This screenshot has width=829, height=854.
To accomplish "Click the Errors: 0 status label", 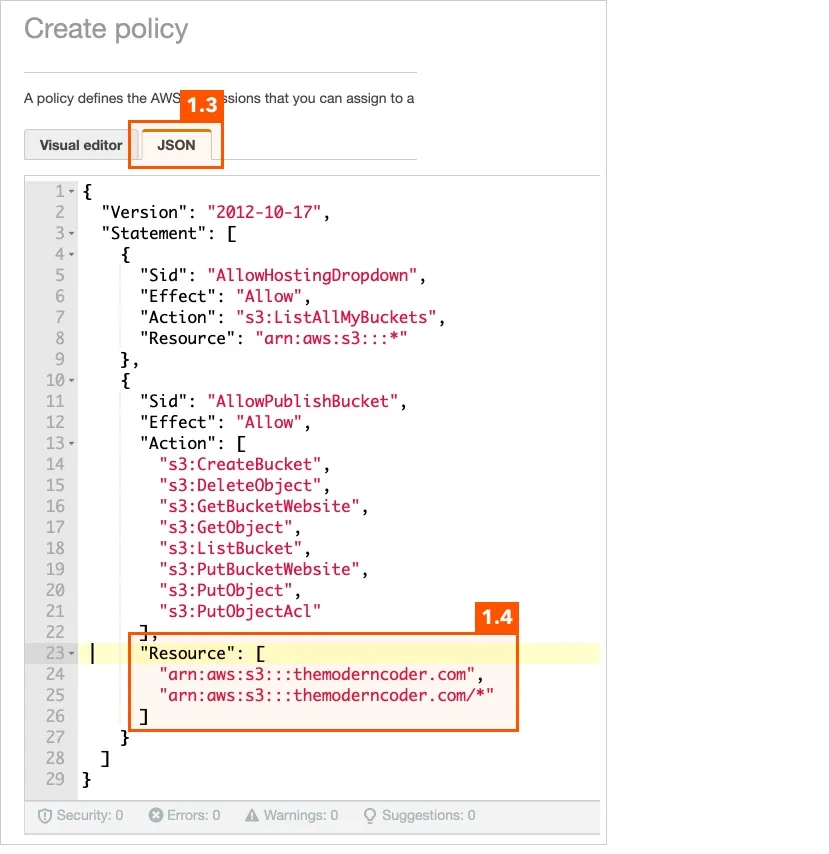I will pyautogui.click(x=193, y=815).
